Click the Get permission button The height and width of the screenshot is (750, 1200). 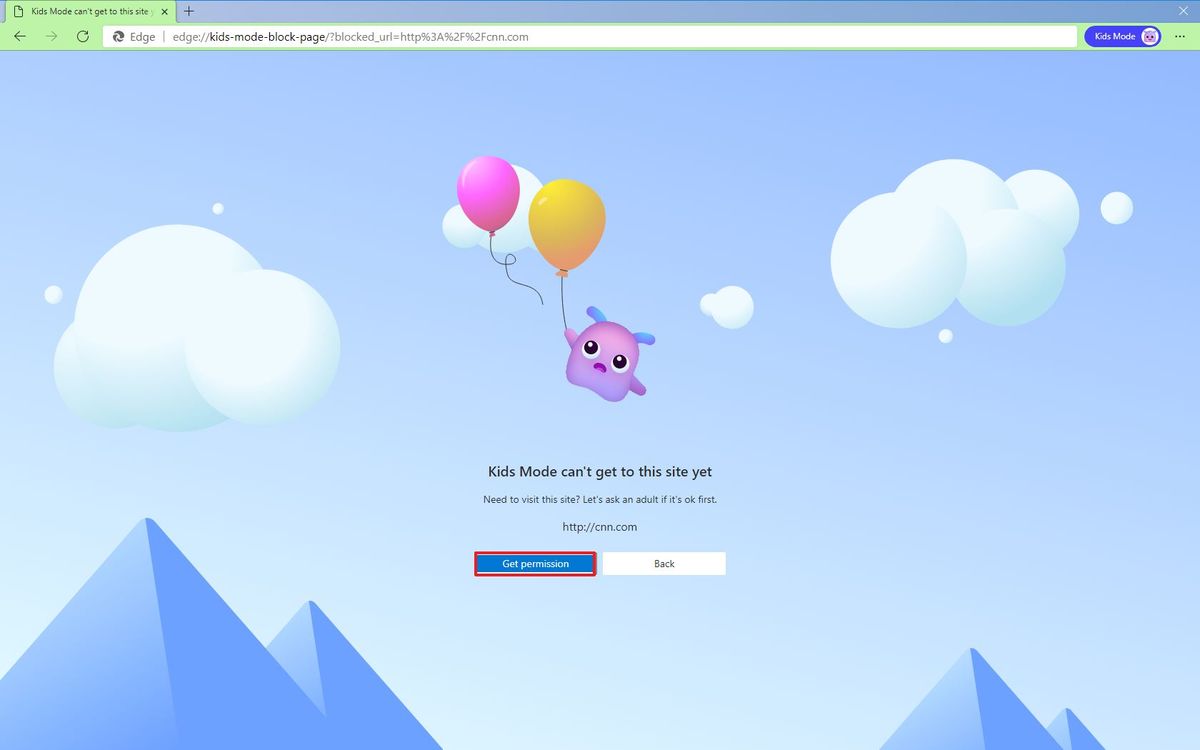tap(535, 563)
